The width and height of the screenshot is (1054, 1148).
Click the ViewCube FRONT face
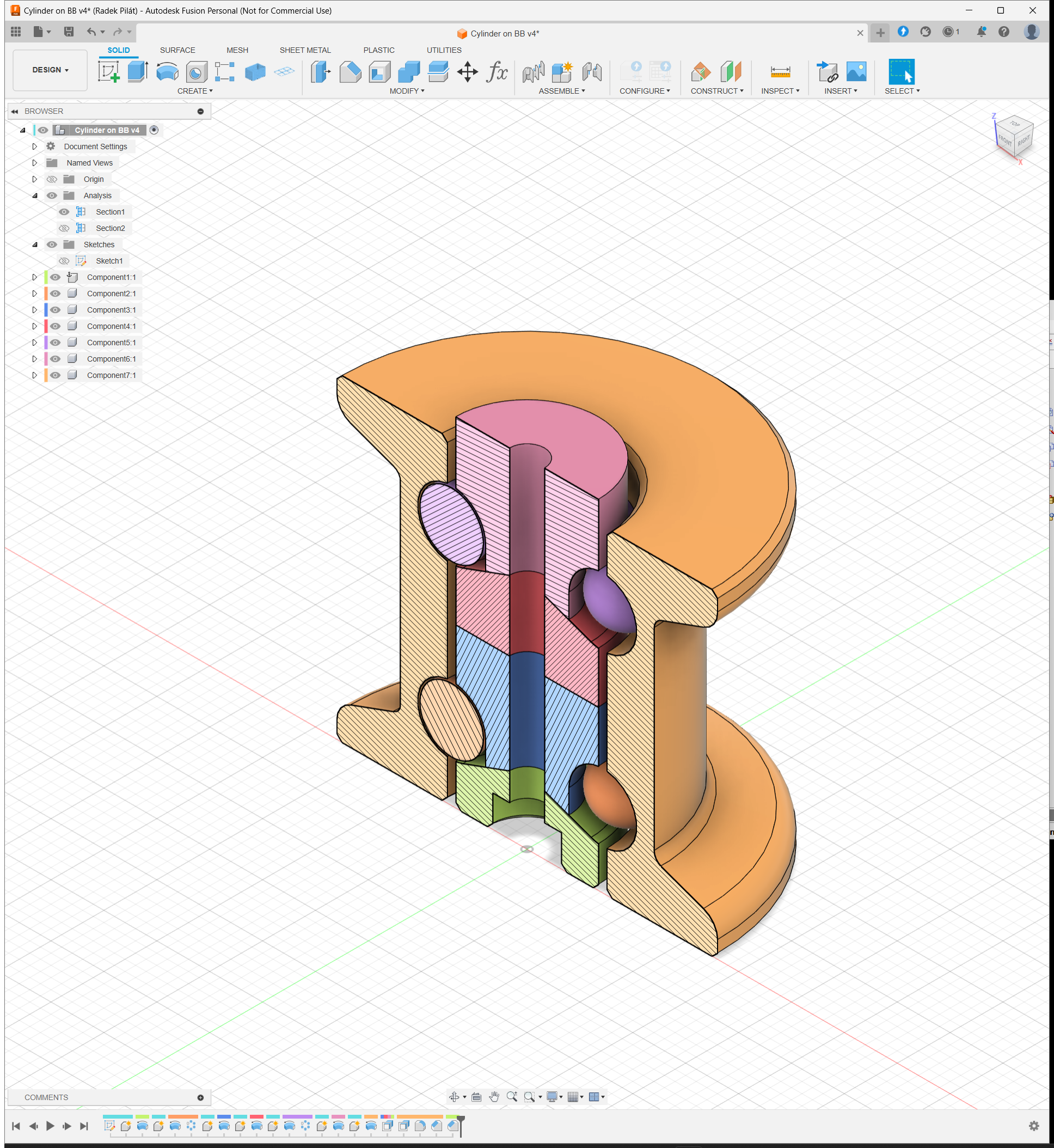[x=1005, y=141]
